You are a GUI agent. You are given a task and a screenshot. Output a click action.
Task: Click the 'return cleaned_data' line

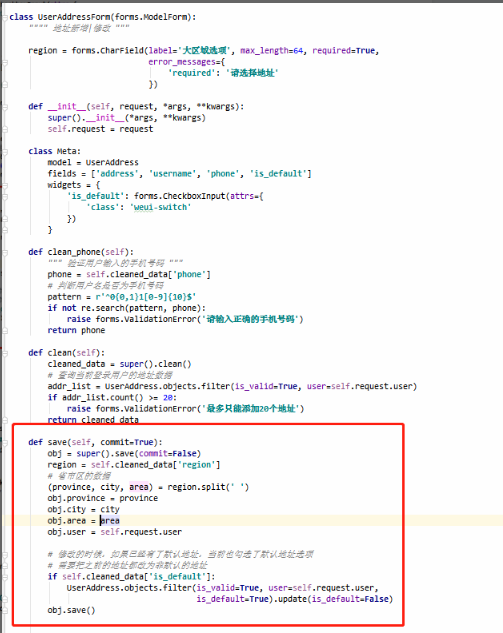pyautogui.click(x=93, y=420)
